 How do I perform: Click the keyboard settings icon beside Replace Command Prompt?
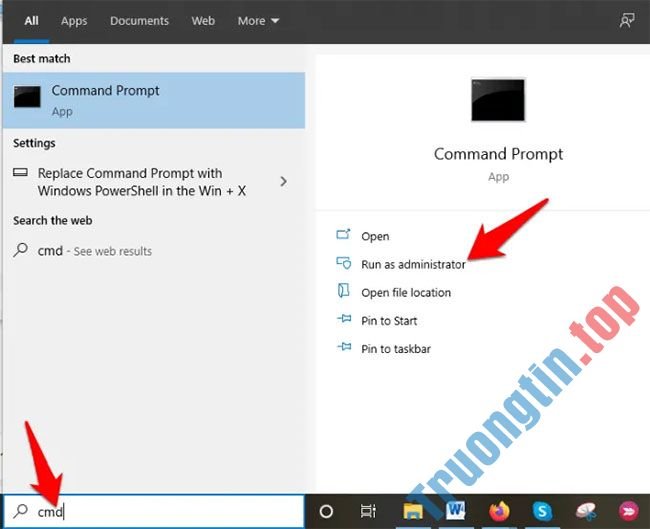click(x=20, y=172)
